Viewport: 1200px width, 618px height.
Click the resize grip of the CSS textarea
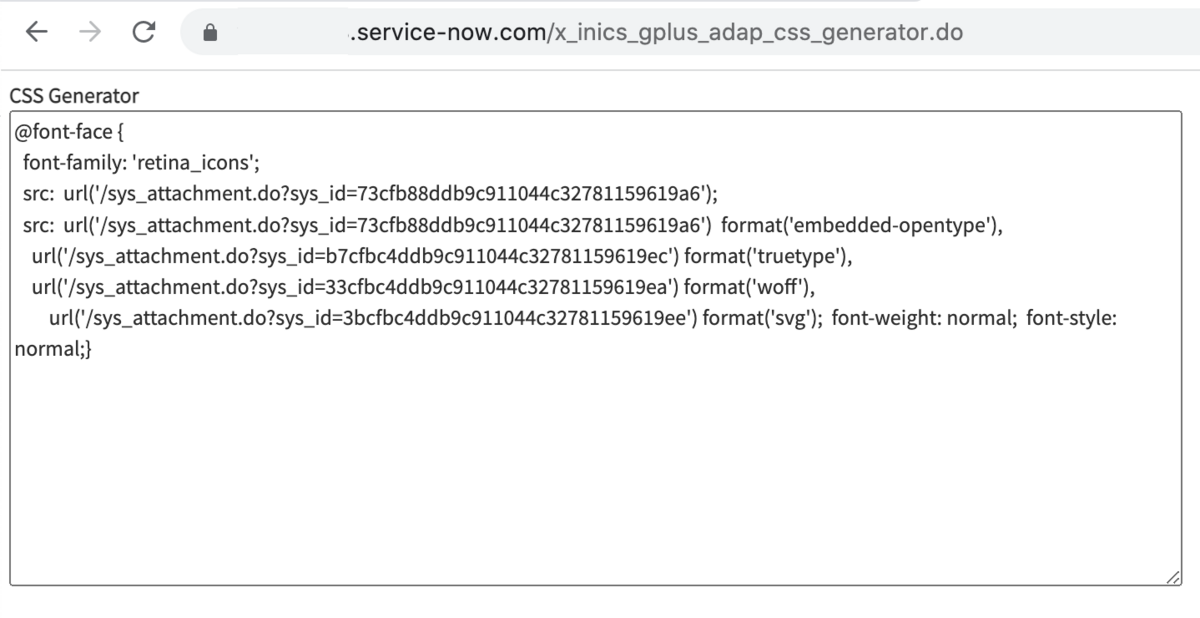[x=1172, y=578]
